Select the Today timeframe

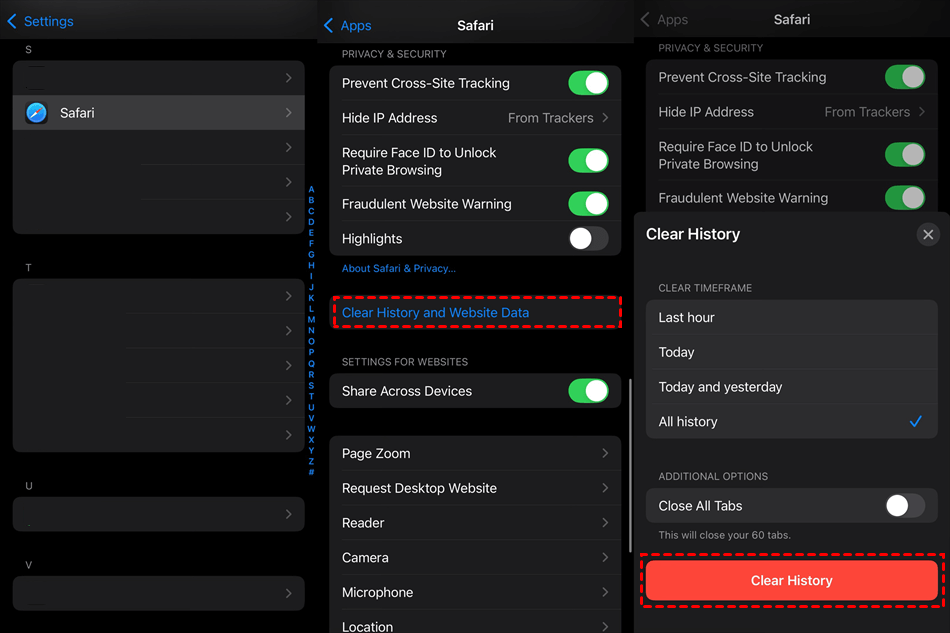[x=791, y=352]
